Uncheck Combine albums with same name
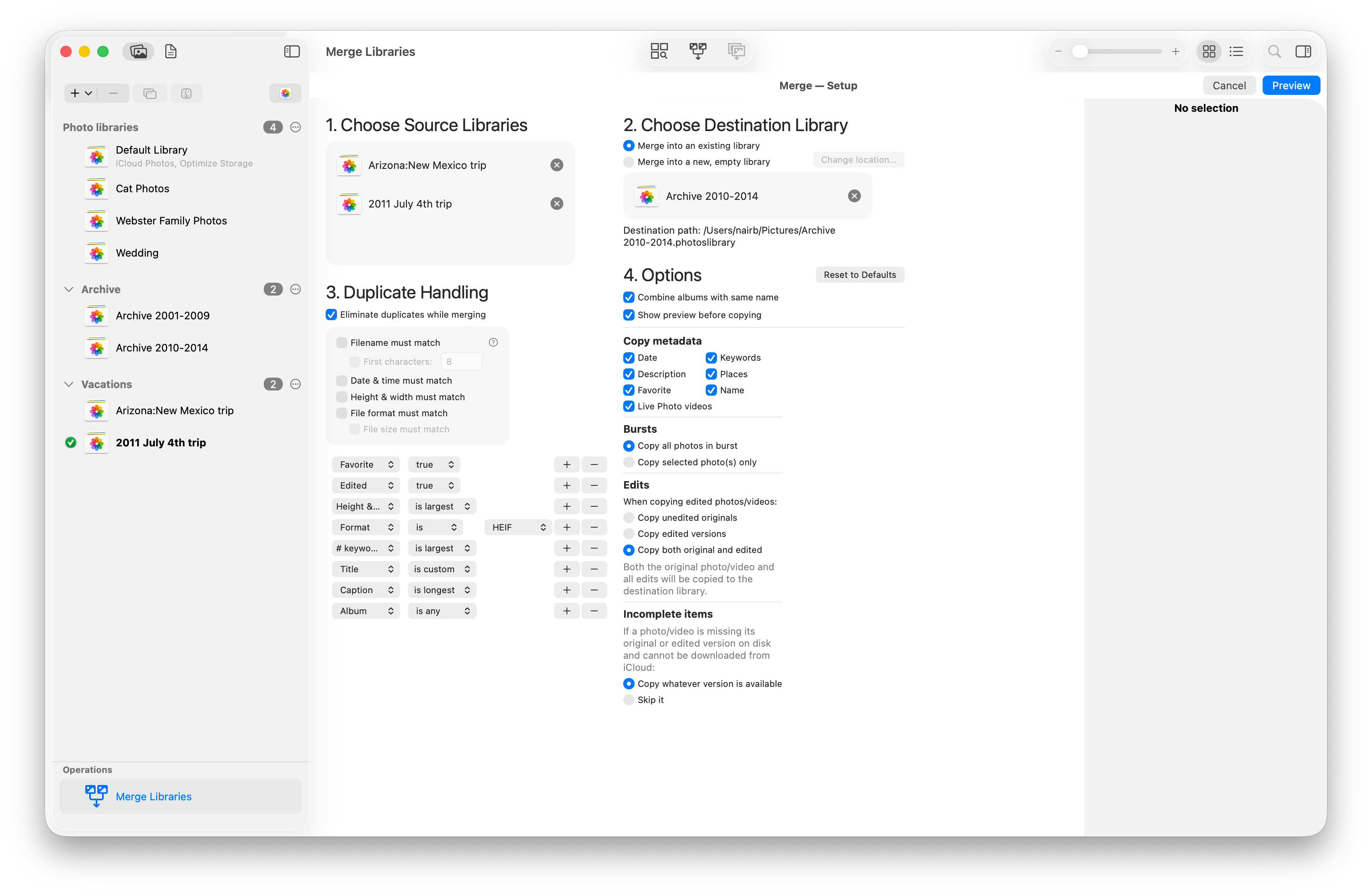1372x896 pixels. (629, 298)
